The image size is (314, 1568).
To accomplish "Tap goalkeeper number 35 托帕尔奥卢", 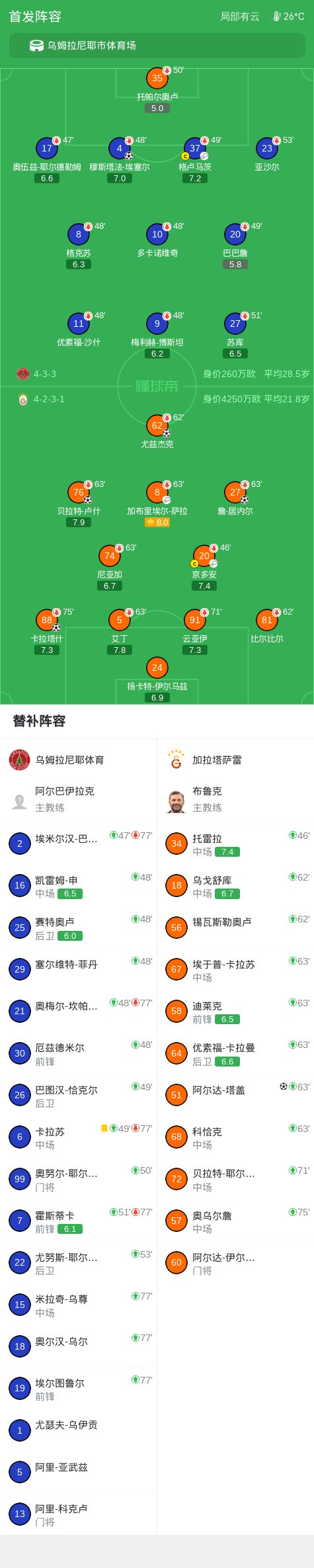I will point(157,78).
